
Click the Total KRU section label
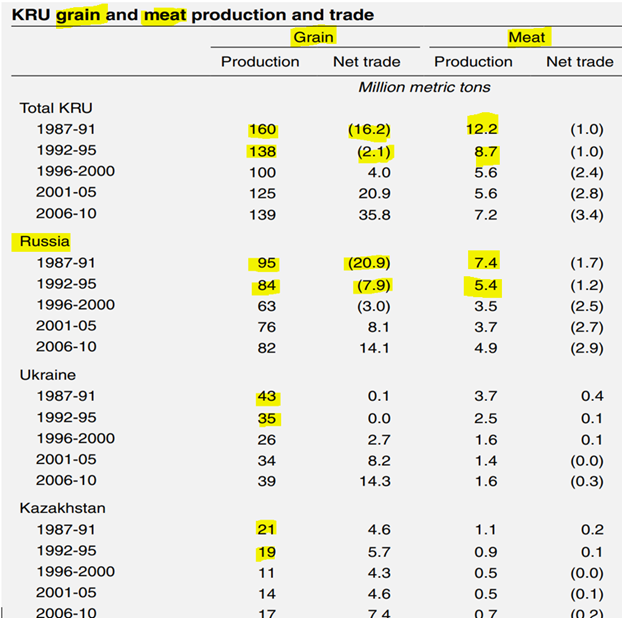click(56, 108)
